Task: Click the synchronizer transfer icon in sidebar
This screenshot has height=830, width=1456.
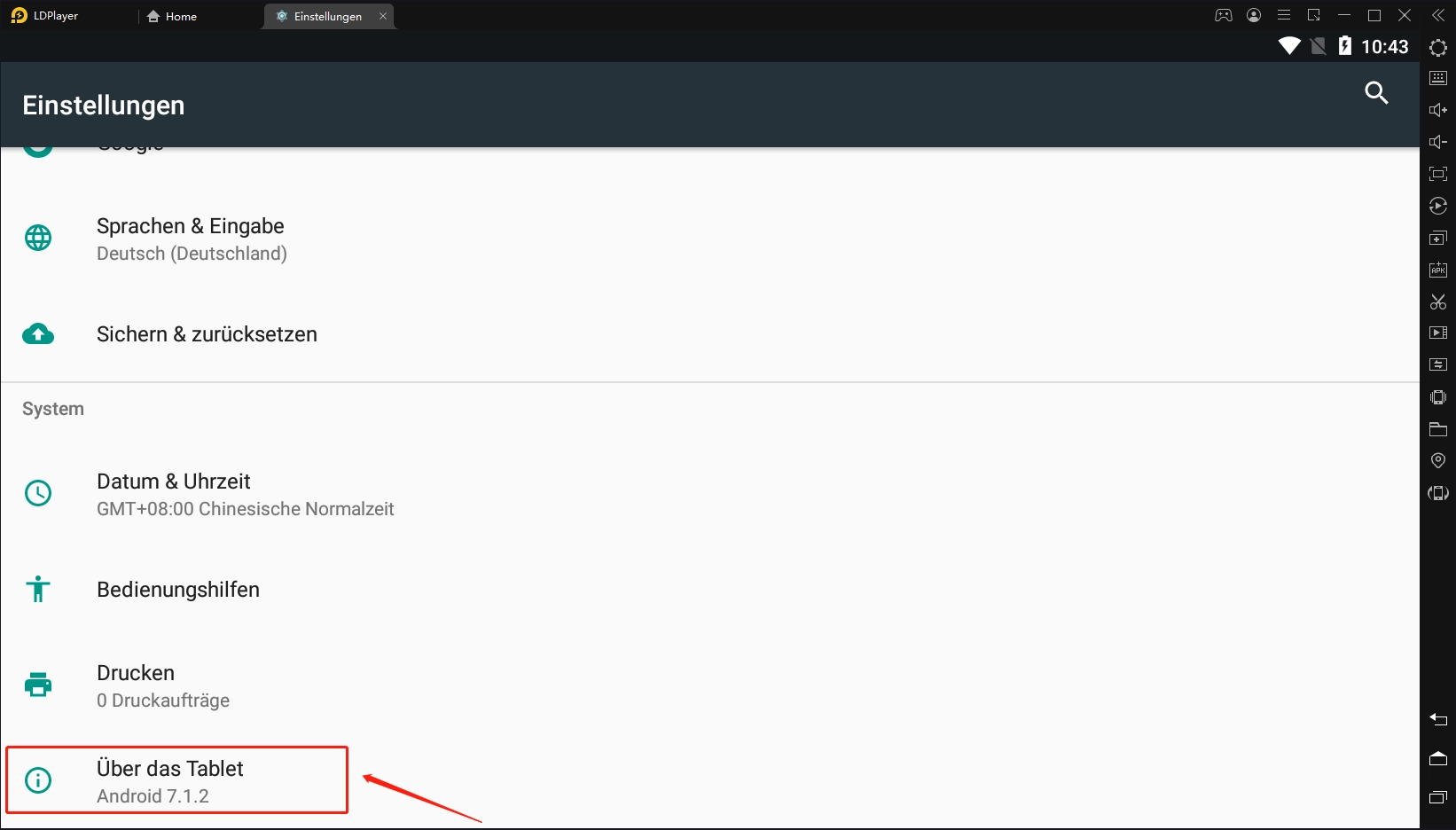Action: click(x=1438, y=364)
